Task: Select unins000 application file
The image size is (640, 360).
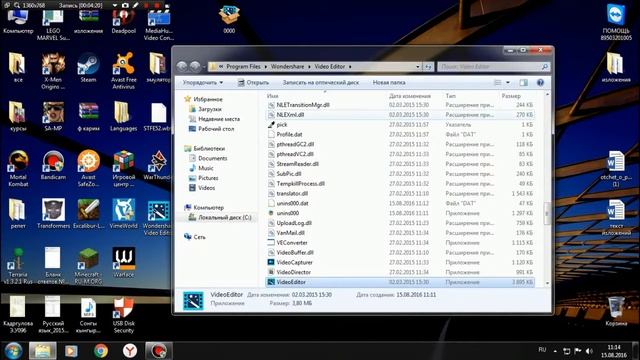Action: point(400,213)
